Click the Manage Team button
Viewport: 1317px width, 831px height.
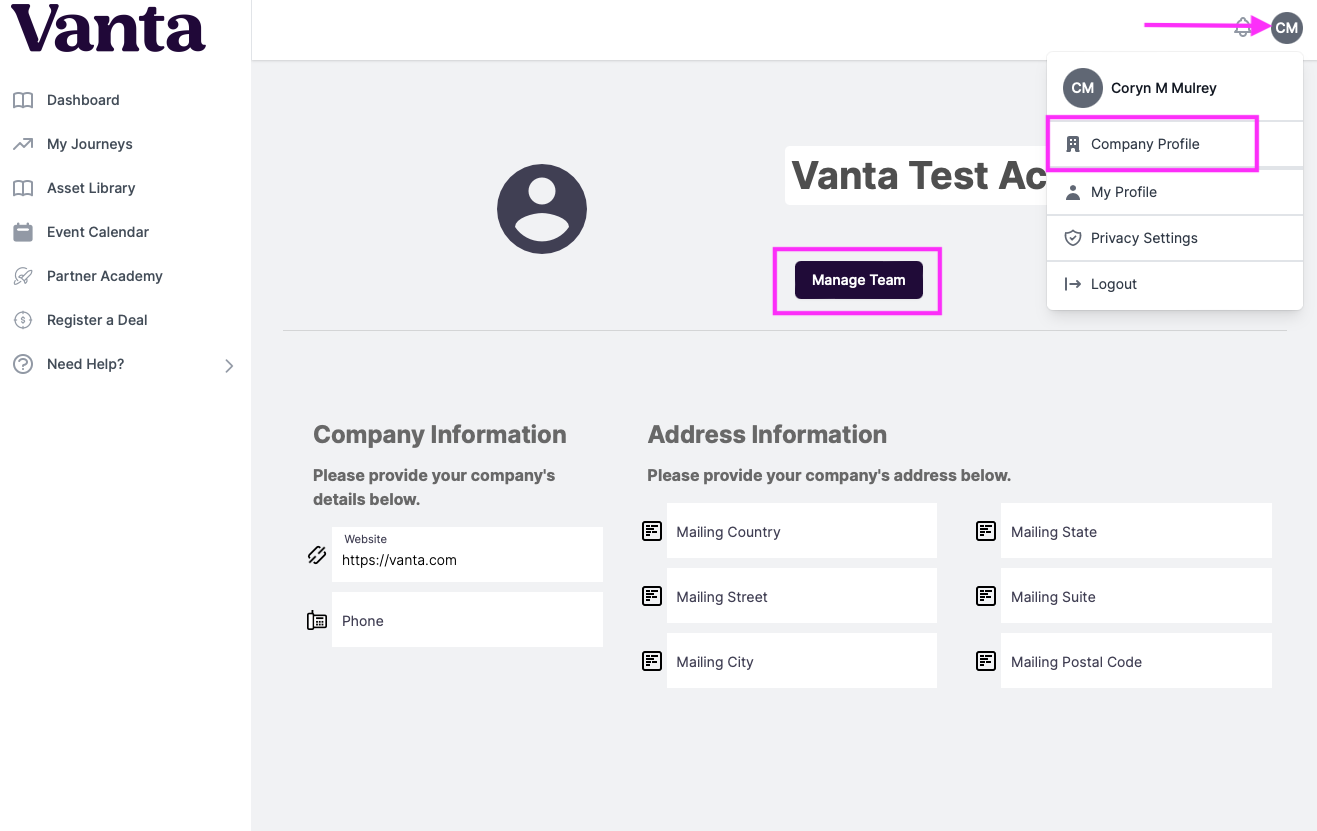click(x=858, y=280)
